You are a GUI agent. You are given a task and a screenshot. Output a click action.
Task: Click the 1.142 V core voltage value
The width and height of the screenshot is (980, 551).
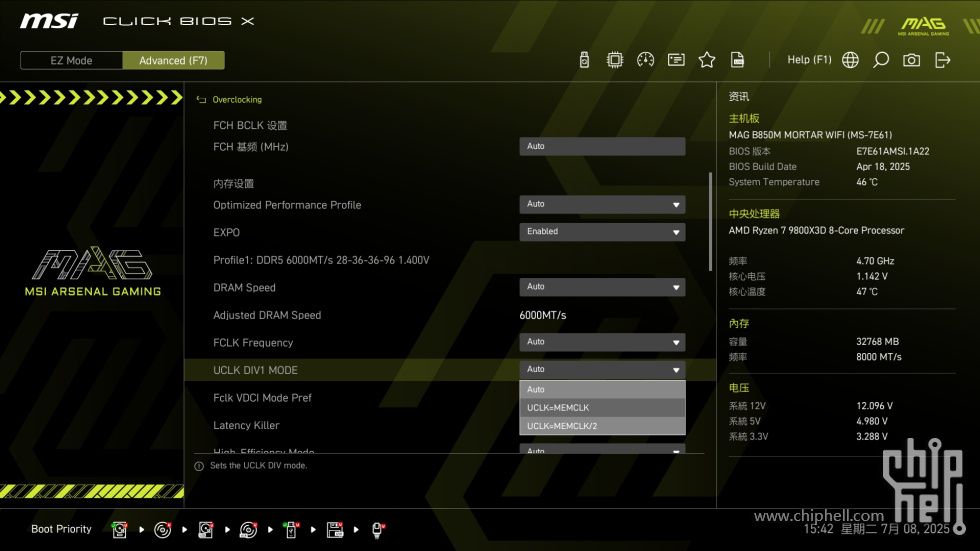pyautogui.click(x=871, y=276)
